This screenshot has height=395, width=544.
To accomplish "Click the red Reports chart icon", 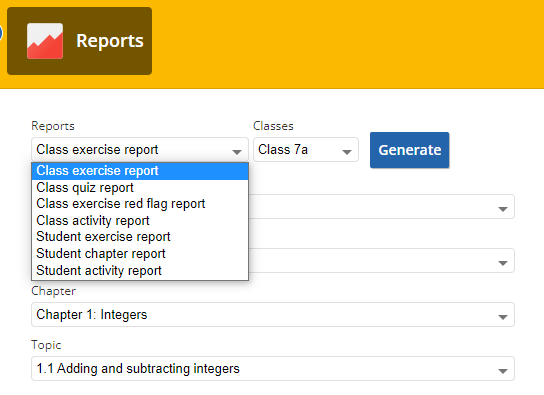I will pyautogui.click(x=45, y=41).
